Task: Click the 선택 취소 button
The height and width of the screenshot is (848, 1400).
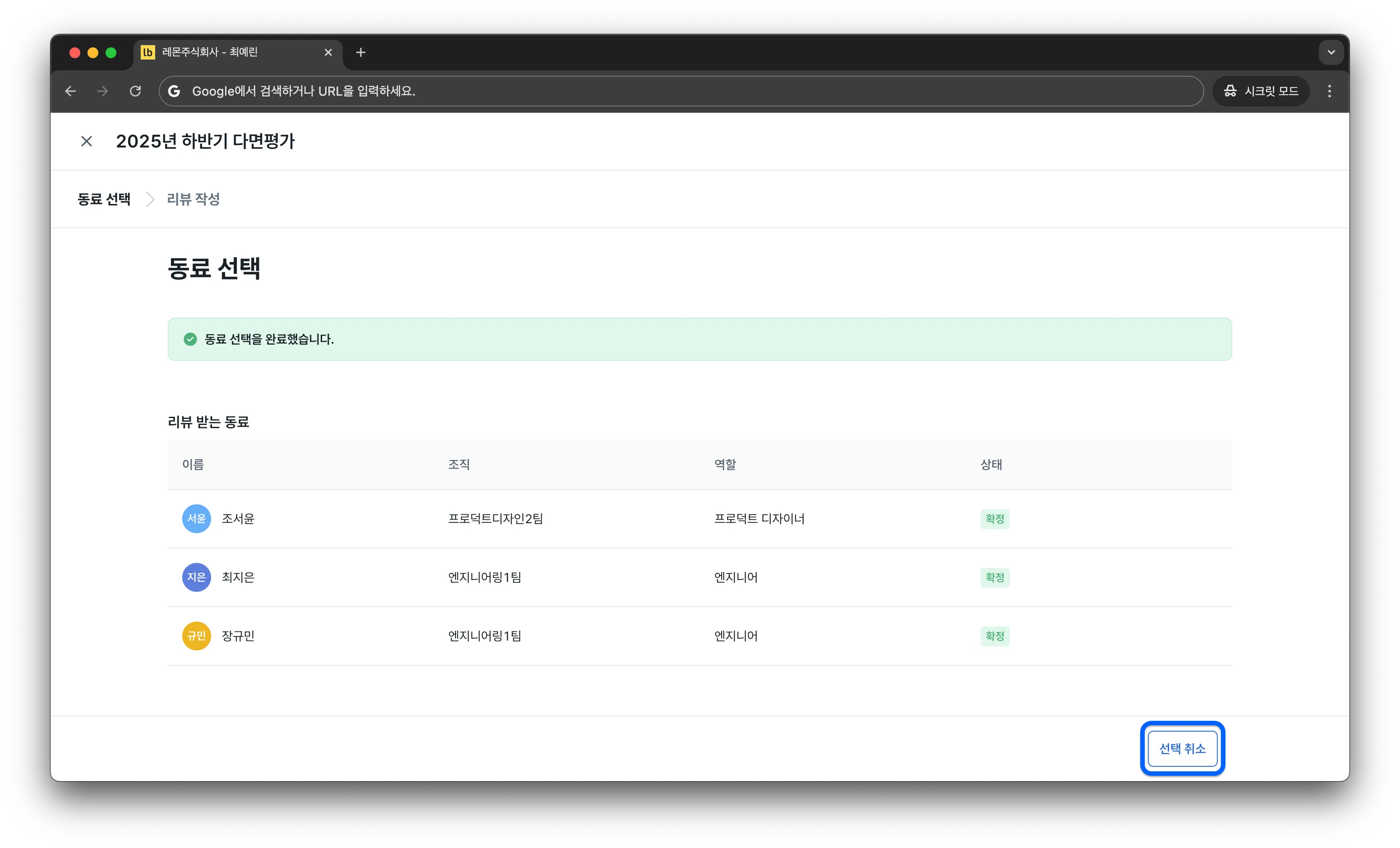Action: (x=1183, y=748)
